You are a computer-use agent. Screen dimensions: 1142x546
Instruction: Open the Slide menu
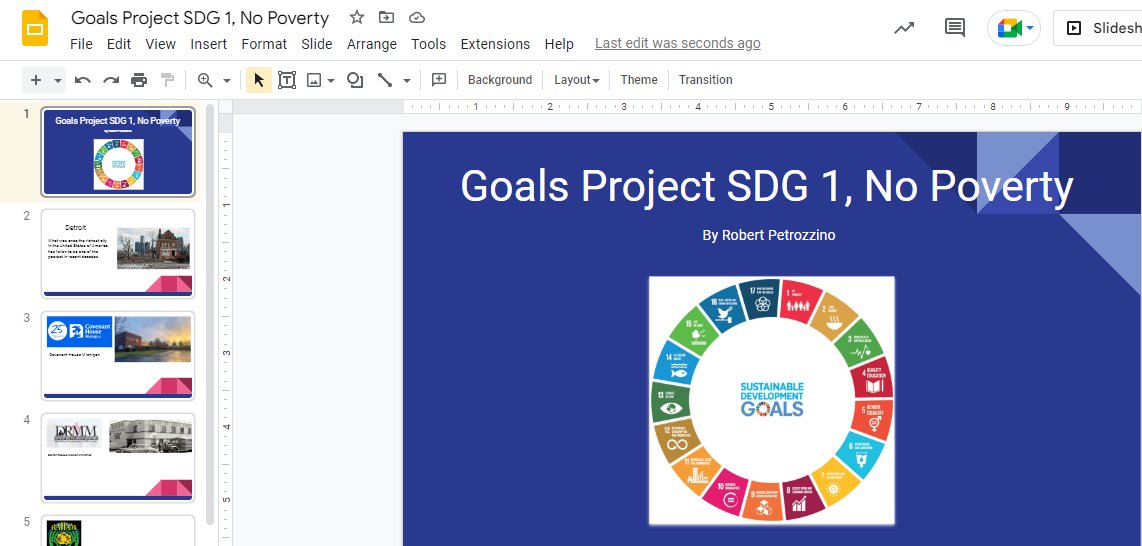[x=317, y=44]
